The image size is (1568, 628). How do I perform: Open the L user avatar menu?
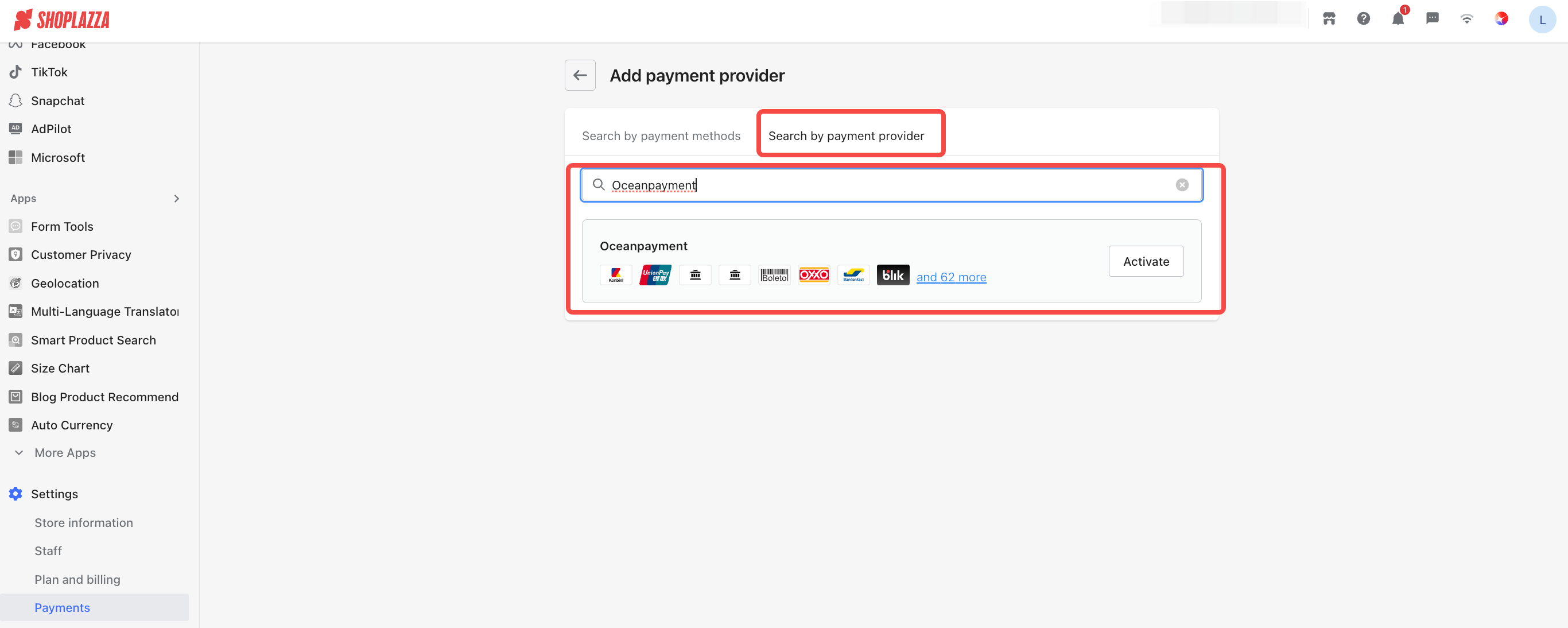[x=1542, y=20]
